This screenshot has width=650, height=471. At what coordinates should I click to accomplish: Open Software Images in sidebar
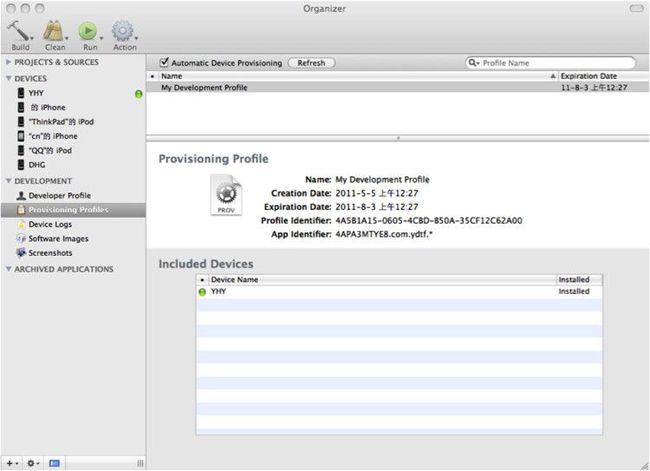point(73,239)
